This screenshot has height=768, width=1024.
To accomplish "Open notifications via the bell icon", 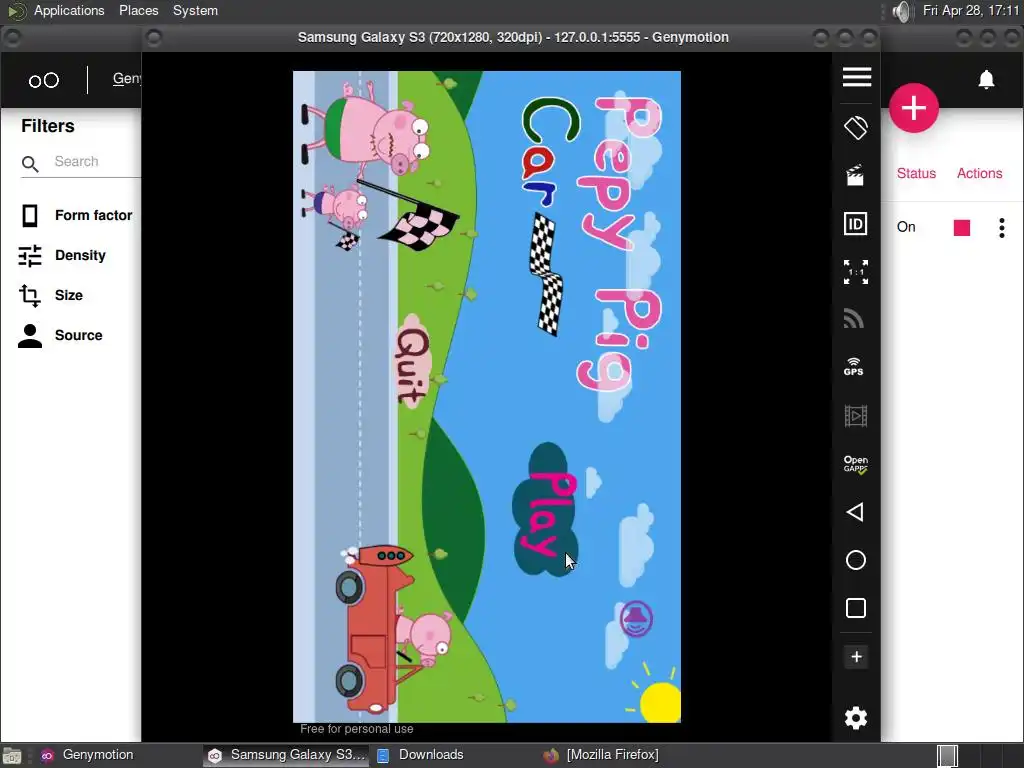I will (986, 80).
